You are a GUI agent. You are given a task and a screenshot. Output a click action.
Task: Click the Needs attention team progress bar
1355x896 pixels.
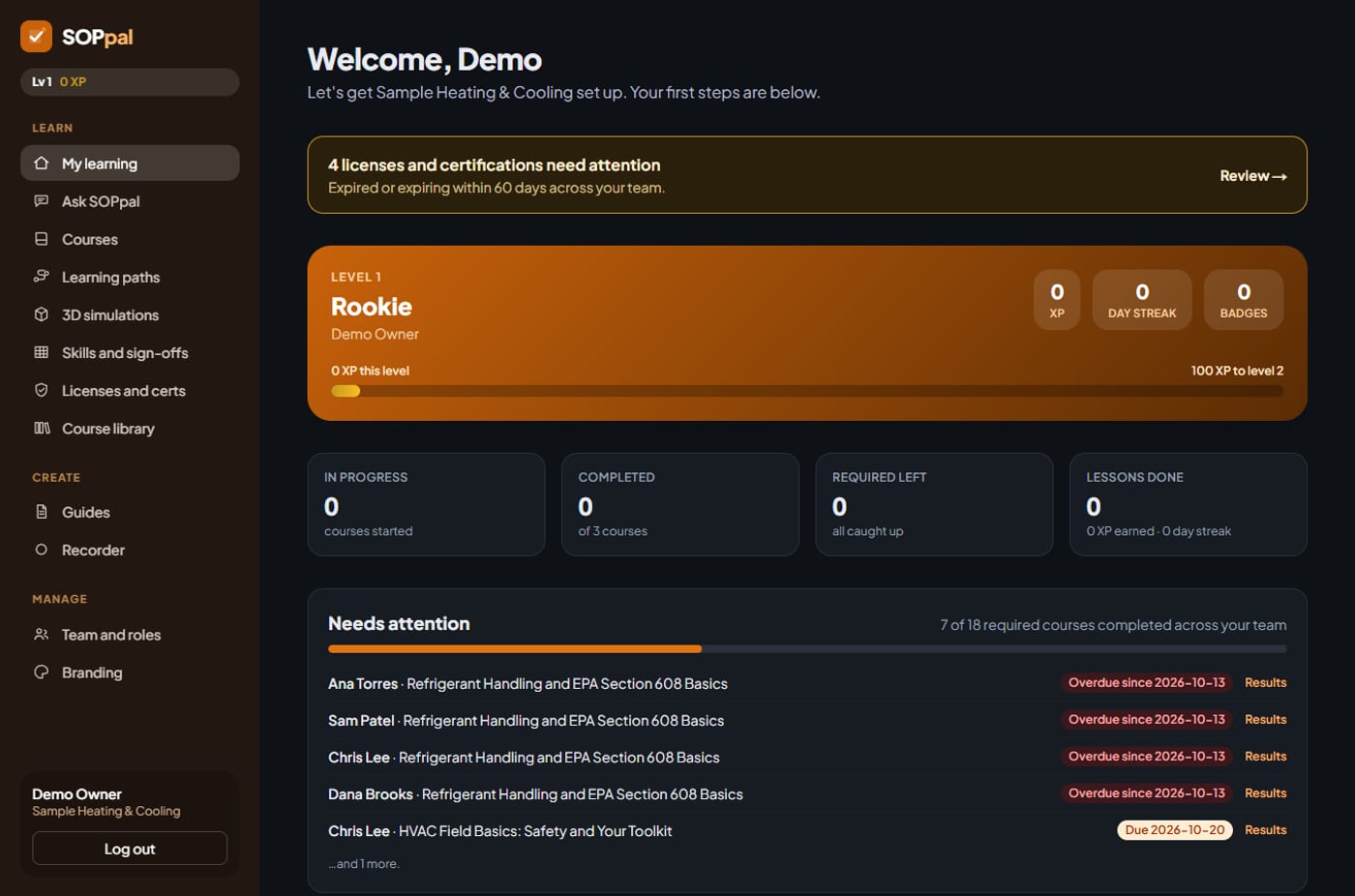(807, 648)
